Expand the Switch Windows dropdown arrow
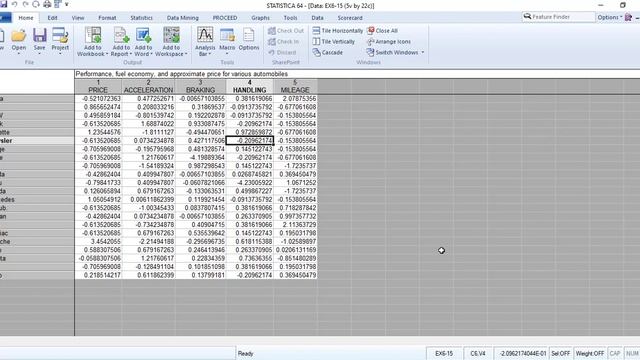Image resolution: width=640 pixels, height=360 pixels. (423, 53)
